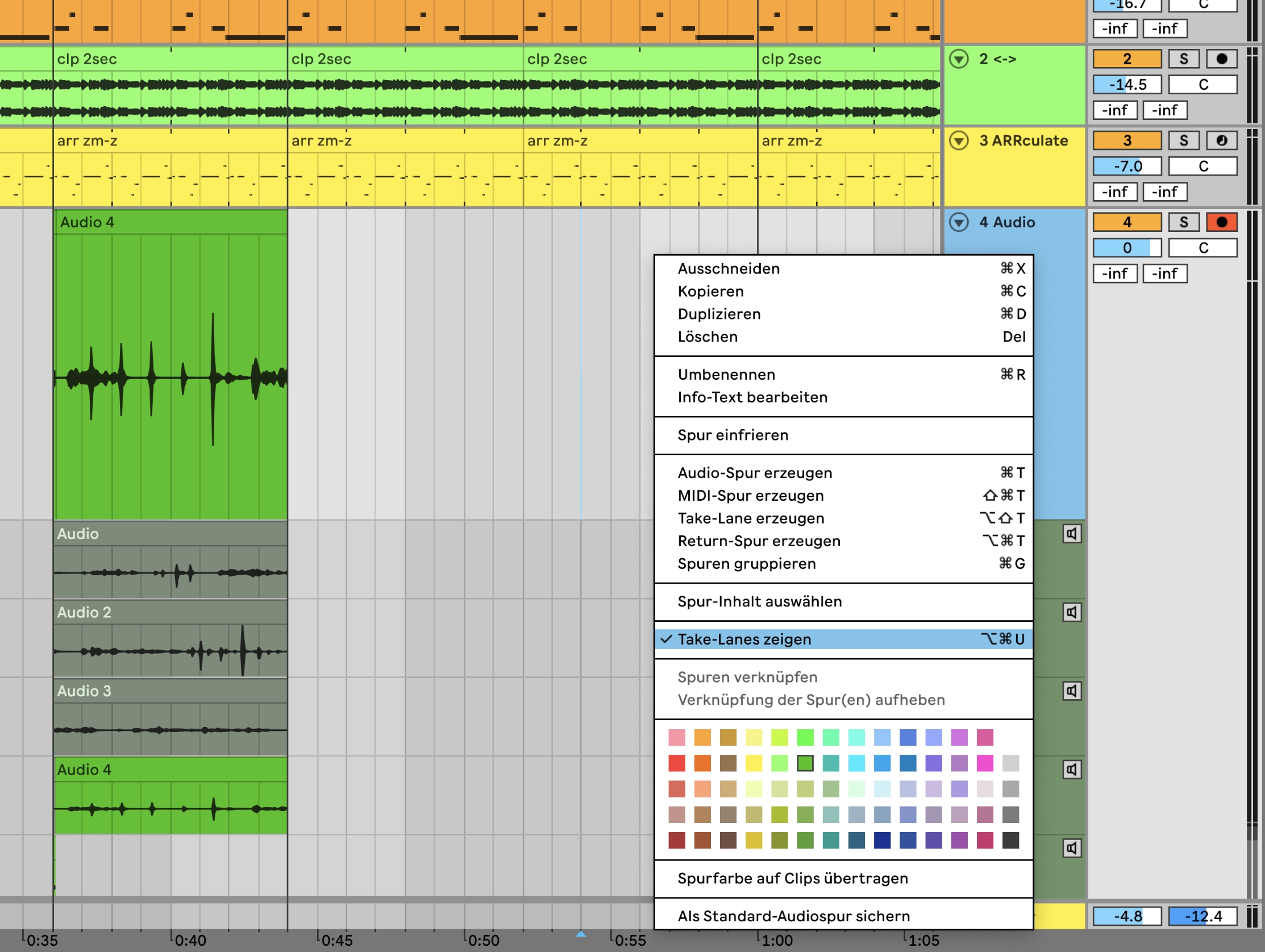Choose Spur einfrieren from context menu
1265x952 pixels.
click(733, 435)
